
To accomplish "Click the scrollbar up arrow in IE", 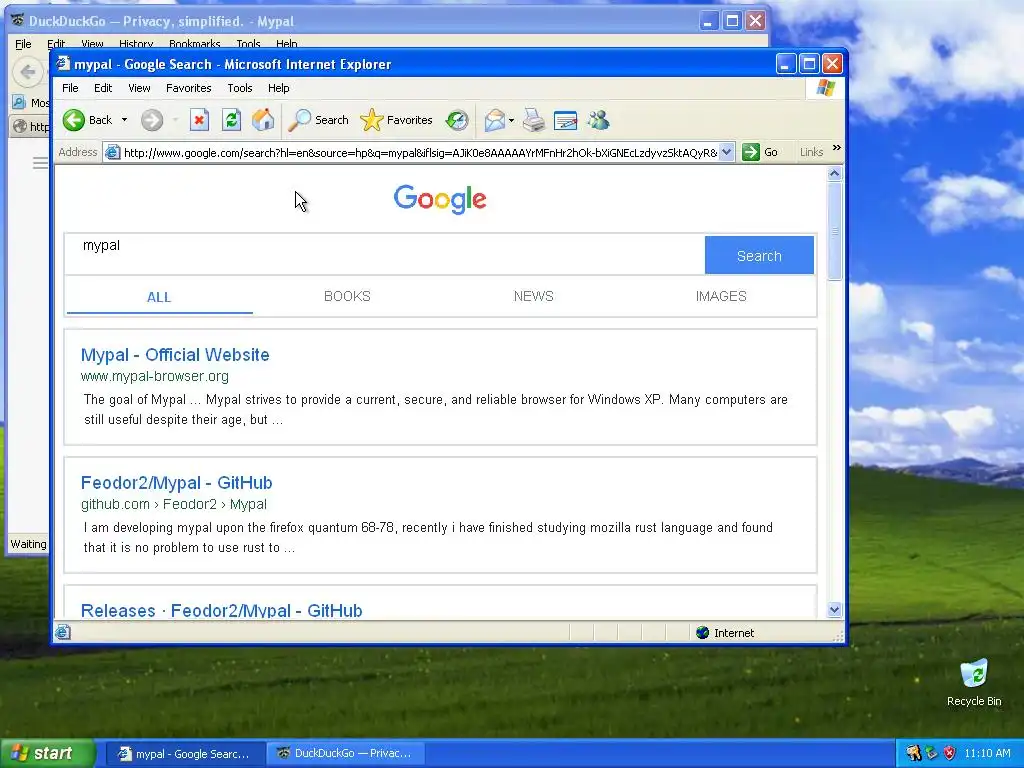I will point(834,174).
